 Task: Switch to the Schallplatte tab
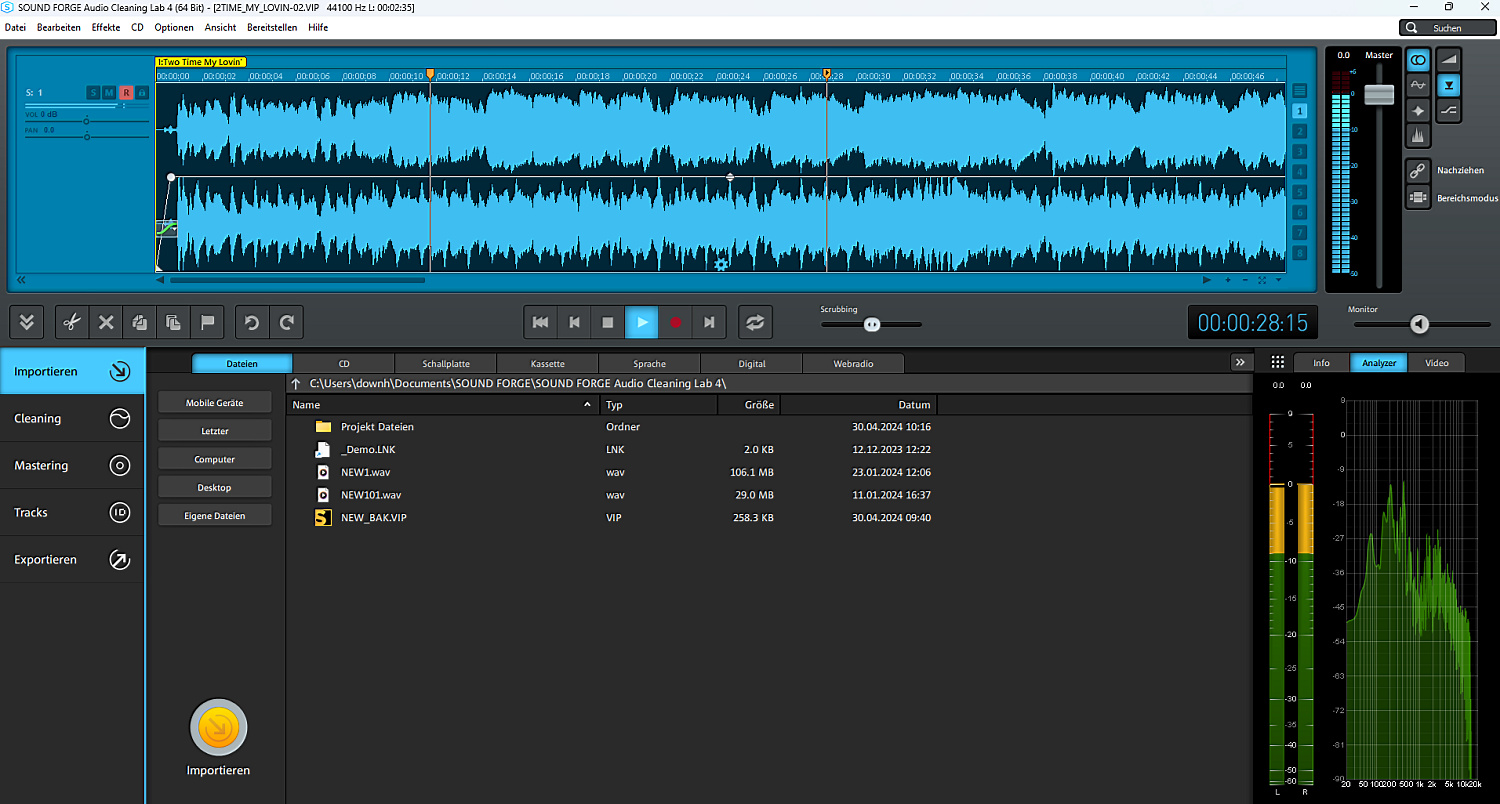pos(445,364)
